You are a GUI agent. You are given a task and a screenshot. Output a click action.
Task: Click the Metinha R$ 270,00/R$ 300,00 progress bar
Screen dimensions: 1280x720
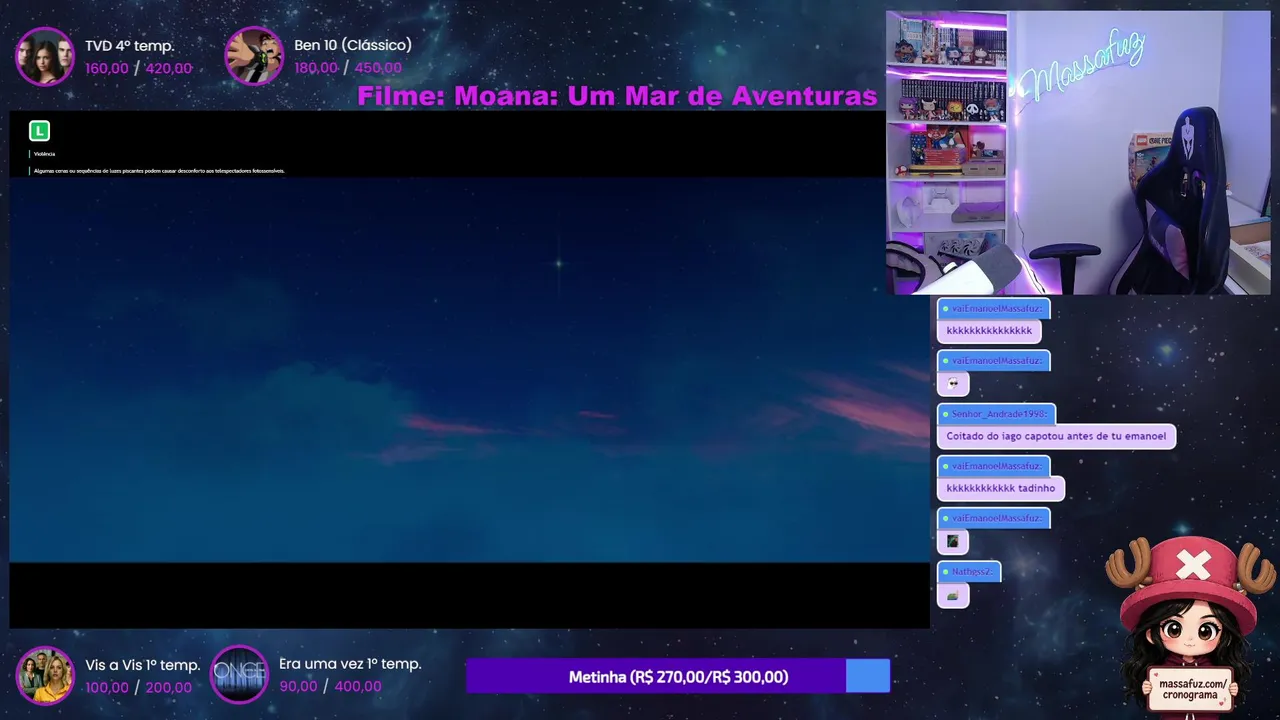(678, 677)
